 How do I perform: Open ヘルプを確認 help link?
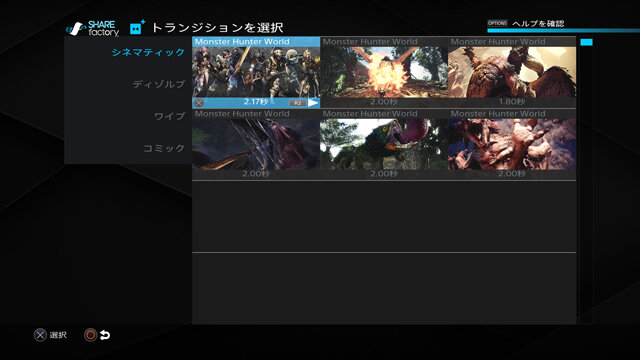point(538,24)
